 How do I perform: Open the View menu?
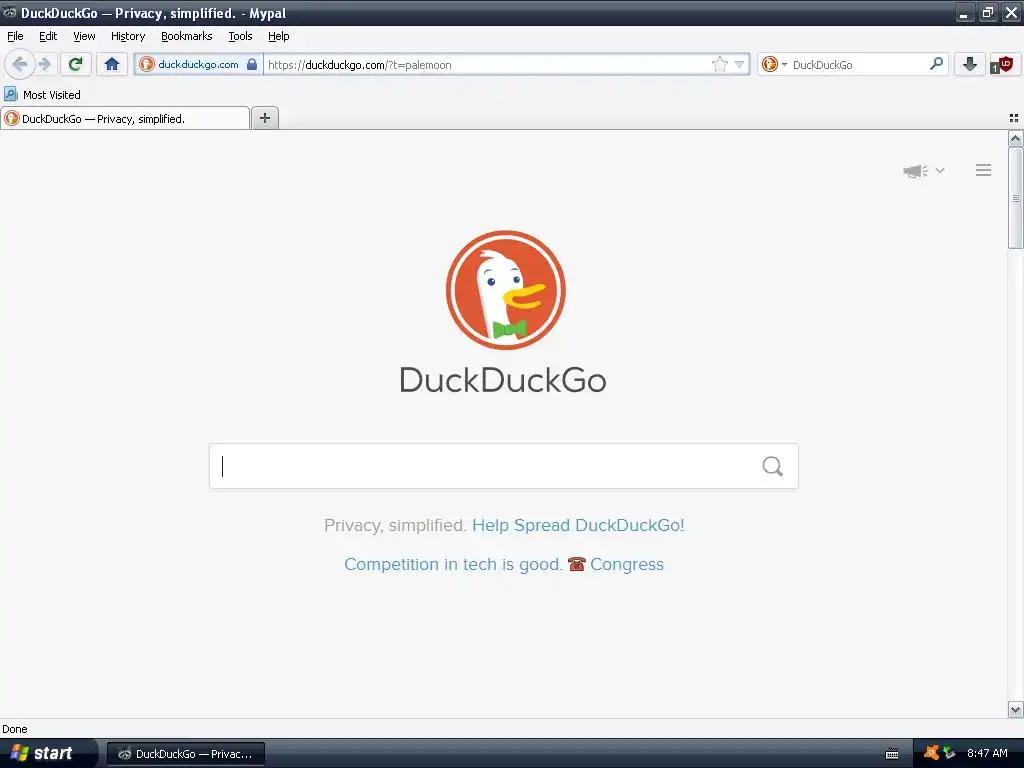pyautogui.click(x=84, y=36)
